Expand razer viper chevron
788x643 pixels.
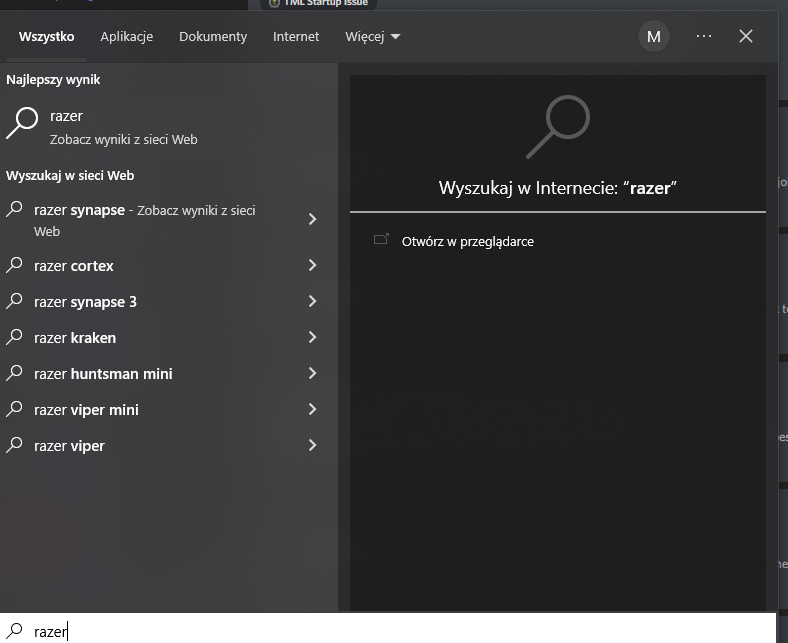coord(312,445)
